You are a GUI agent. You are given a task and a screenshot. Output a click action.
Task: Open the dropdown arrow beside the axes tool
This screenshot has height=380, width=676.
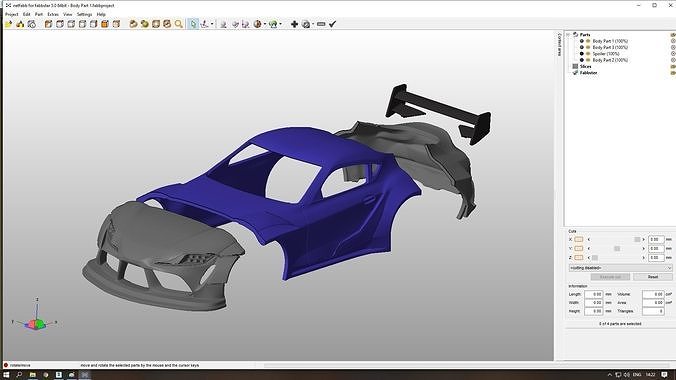tap(212, 24)
